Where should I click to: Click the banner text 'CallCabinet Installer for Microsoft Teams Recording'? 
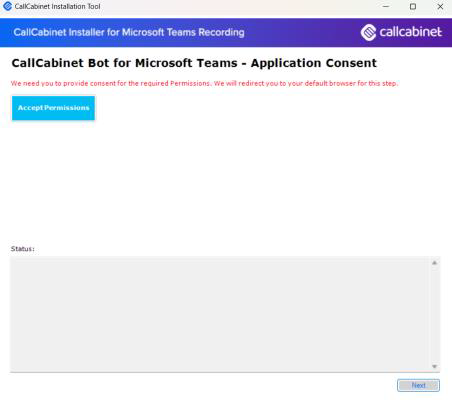coord(129,32)
